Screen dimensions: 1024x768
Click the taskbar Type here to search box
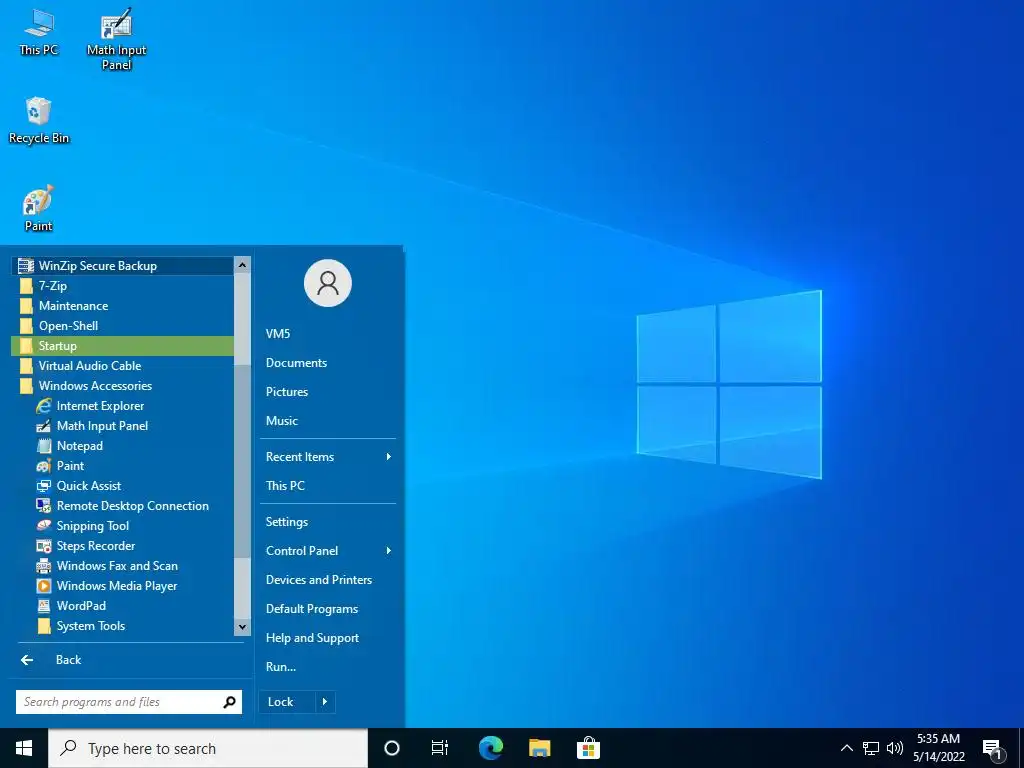[208, 748]
